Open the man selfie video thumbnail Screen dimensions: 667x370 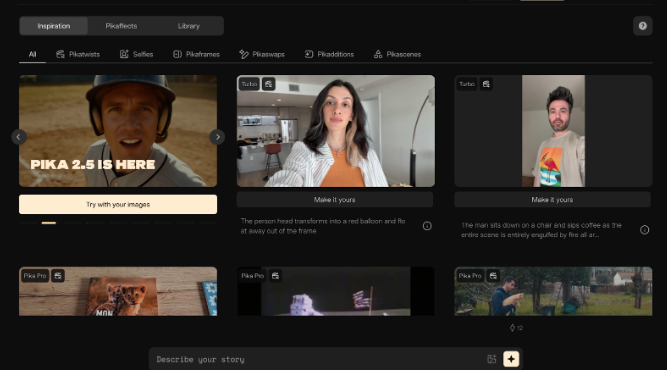553,131
